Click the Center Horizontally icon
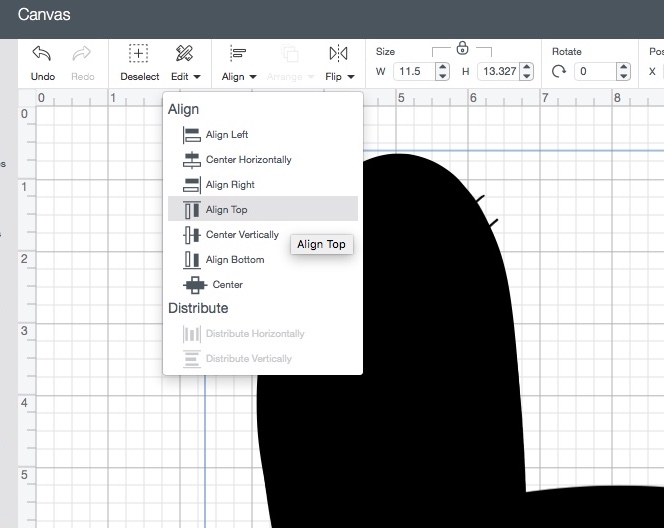Viewport: 664px width, 528px height. pos(191,160)
